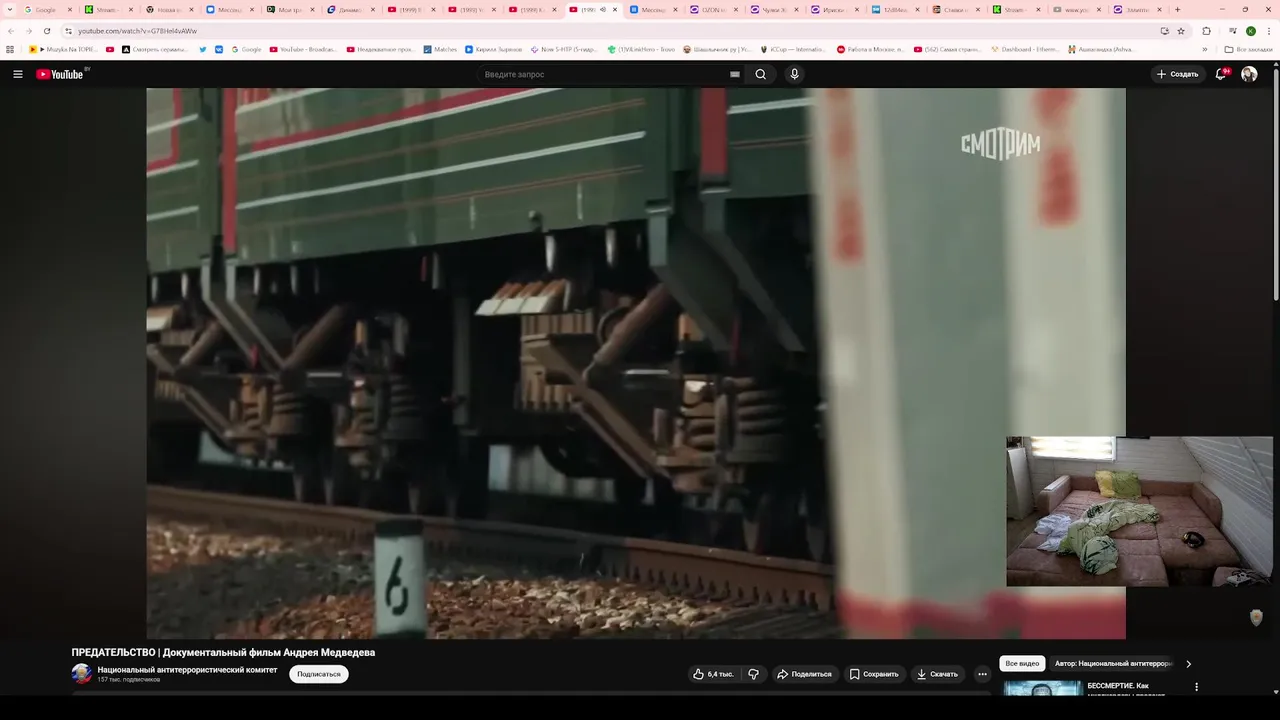The image size is (1280, 720).
Task: Open Dashboard - Ethermine bookmark
Action: (x=1025, y=49)
